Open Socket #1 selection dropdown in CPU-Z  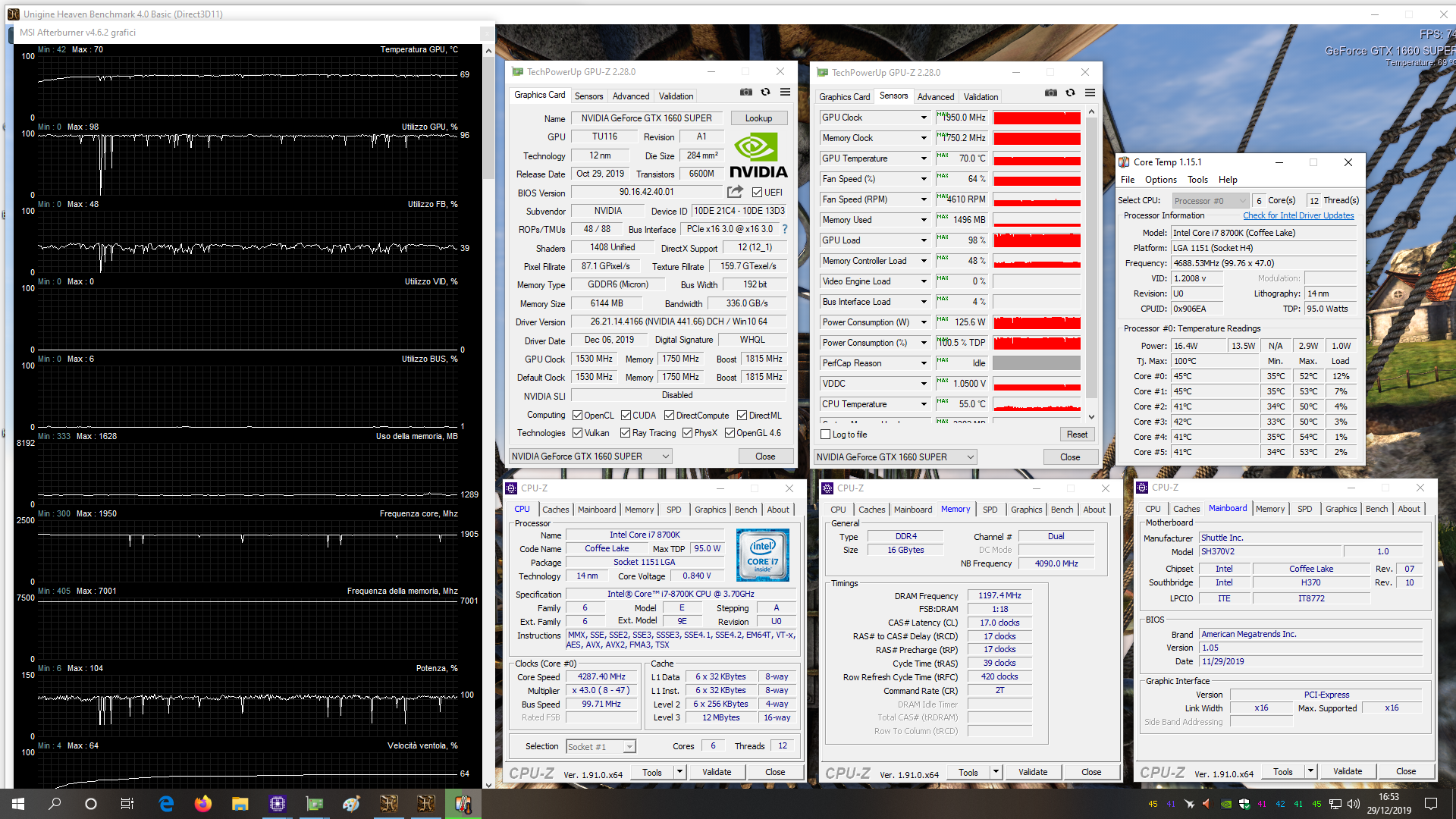601,747
